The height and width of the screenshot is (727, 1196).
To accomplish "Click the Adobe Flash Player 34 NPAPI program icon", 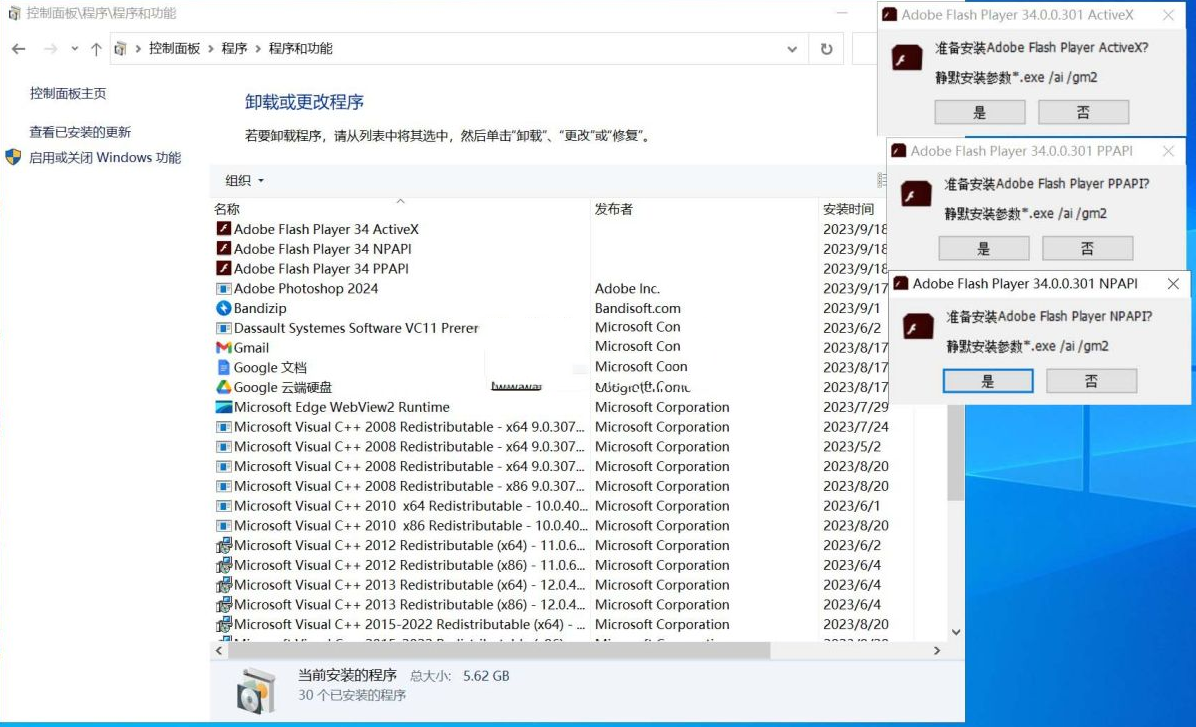I will coord(223,248).
